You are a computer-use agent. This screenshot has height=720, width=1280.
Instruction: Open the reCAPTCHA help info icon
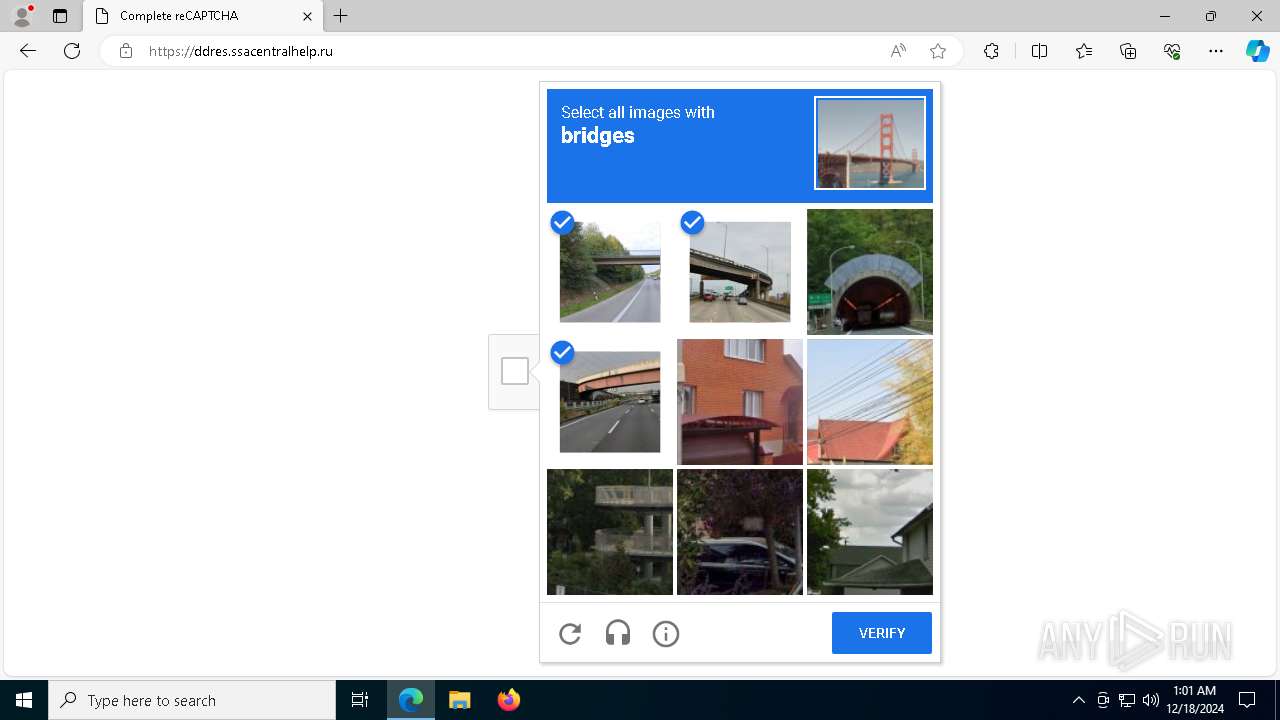click(x=666, y=633)
